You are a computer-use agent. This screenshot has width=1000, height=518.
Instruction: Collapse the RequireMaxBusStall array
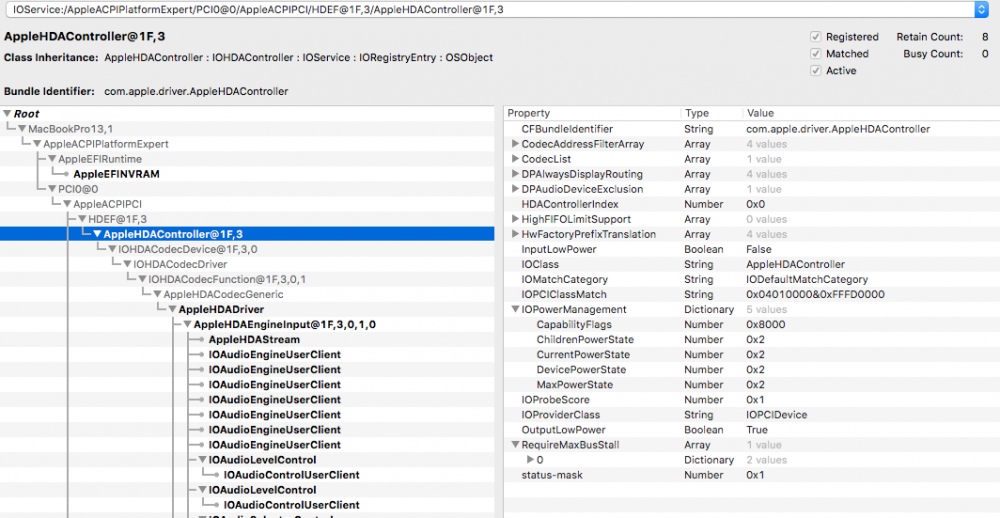515,445
